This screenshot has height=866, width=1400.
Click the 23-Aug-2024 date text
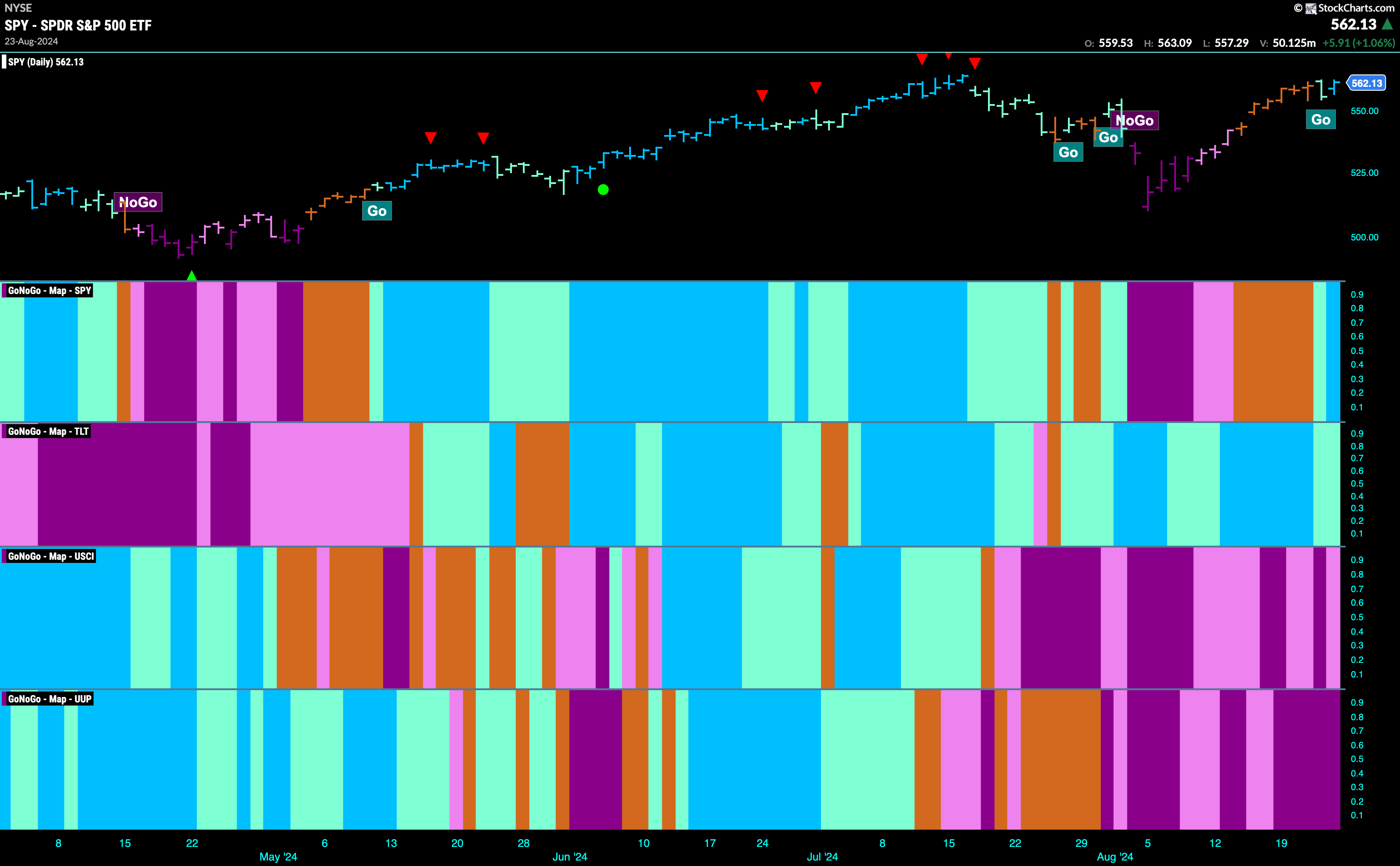point(31,42)
